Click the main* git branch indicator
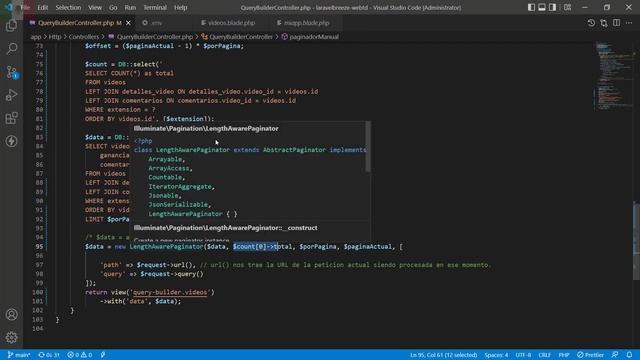The image size is (640, 360). tap(19, 355)
